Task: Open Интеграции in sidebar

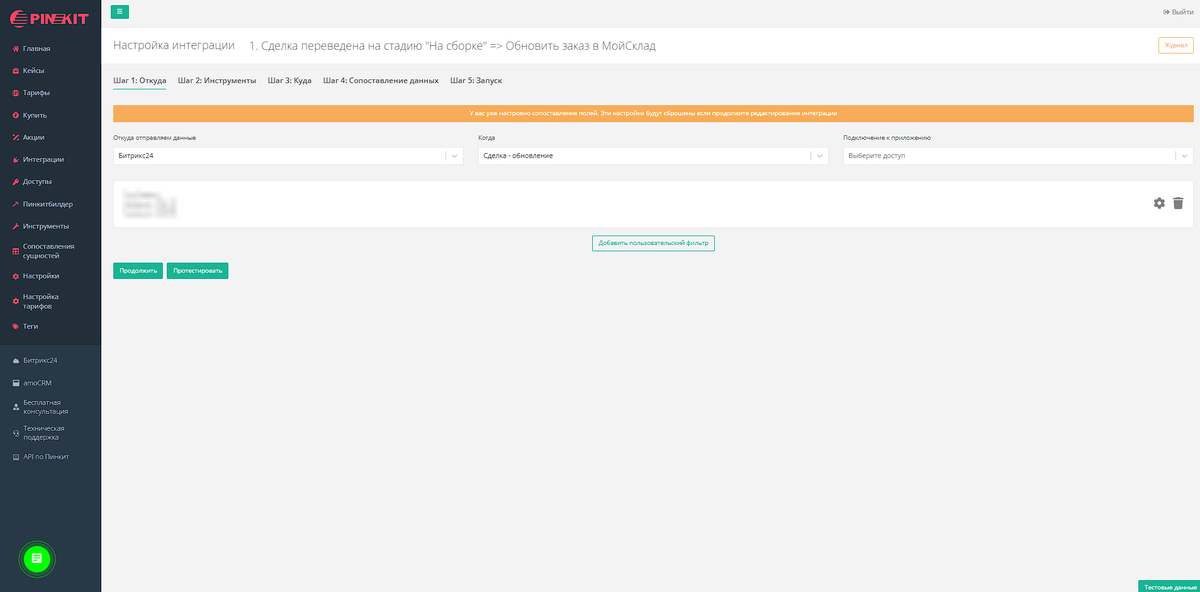Action: pos(43,159)
